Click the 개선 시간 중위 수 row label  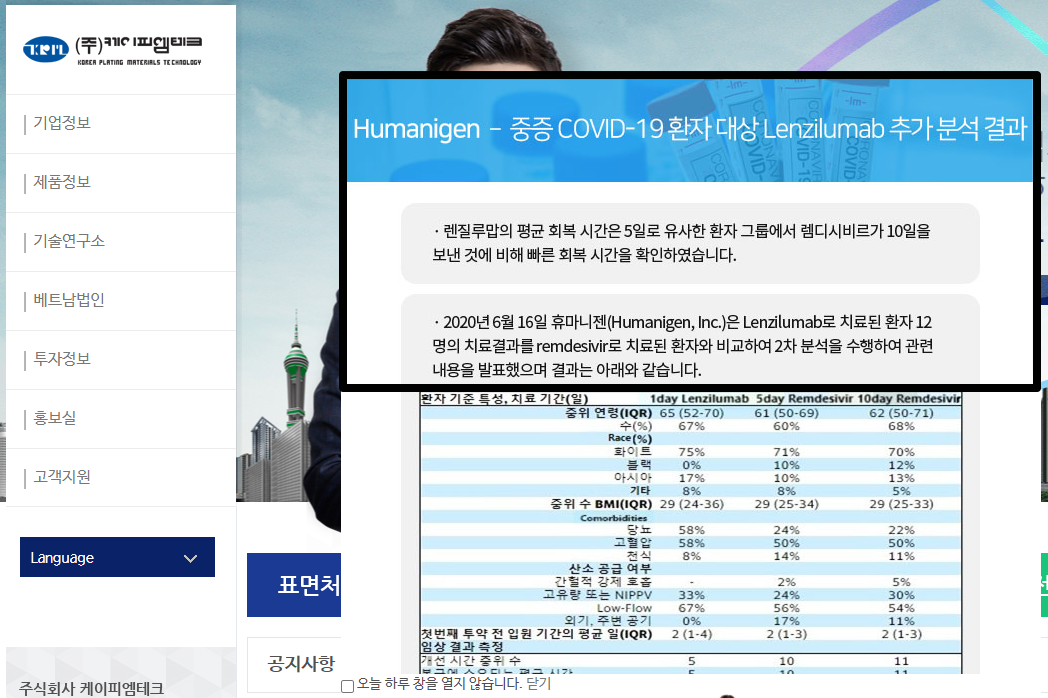pyautogui.click(x=471, y=661)
